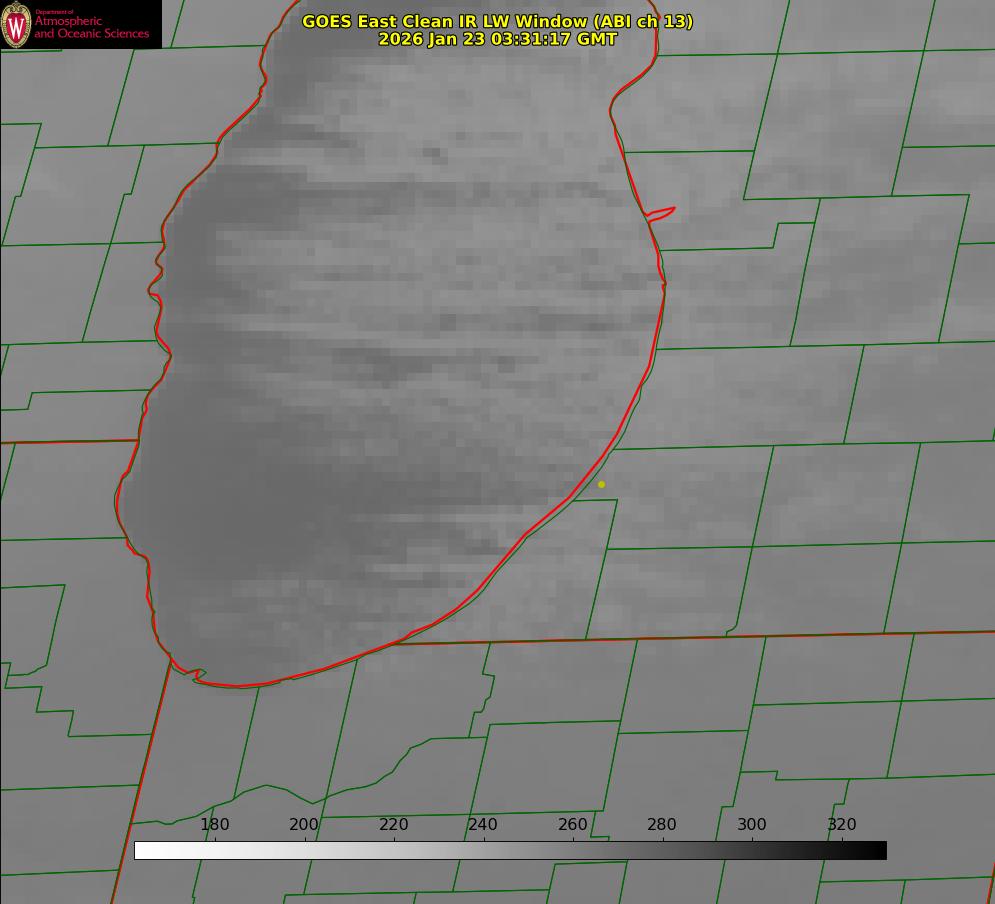The height and width of the screenshot is (904, 995).
Task: Click the UW Atmospheric and Oceanic Sciences logo
Action: tap(81, 24)
